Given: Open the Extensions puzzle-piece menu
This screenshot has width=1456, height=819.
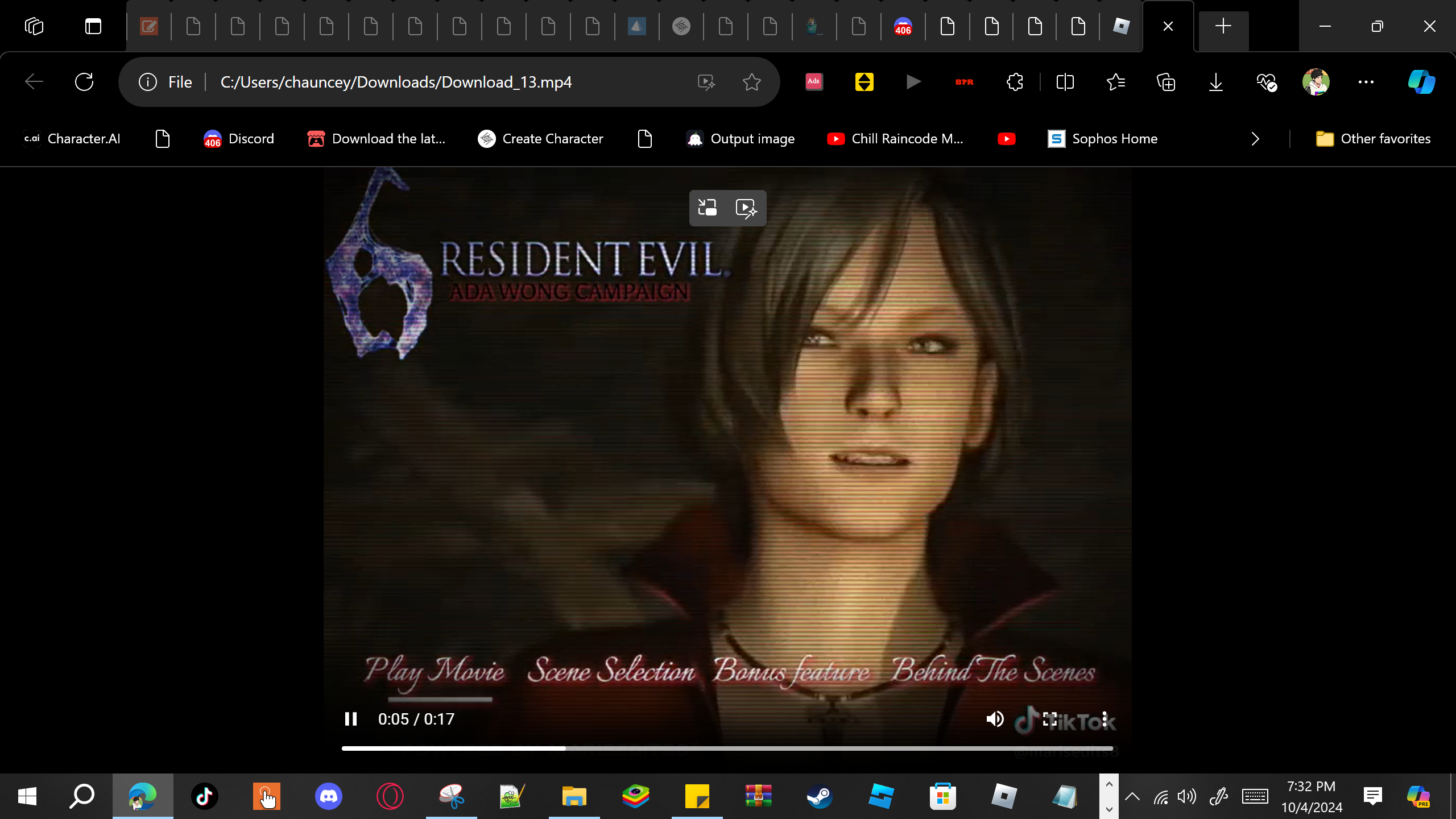Looking at the screenshot, I should pyautogui.click(x=1015, y=82).
